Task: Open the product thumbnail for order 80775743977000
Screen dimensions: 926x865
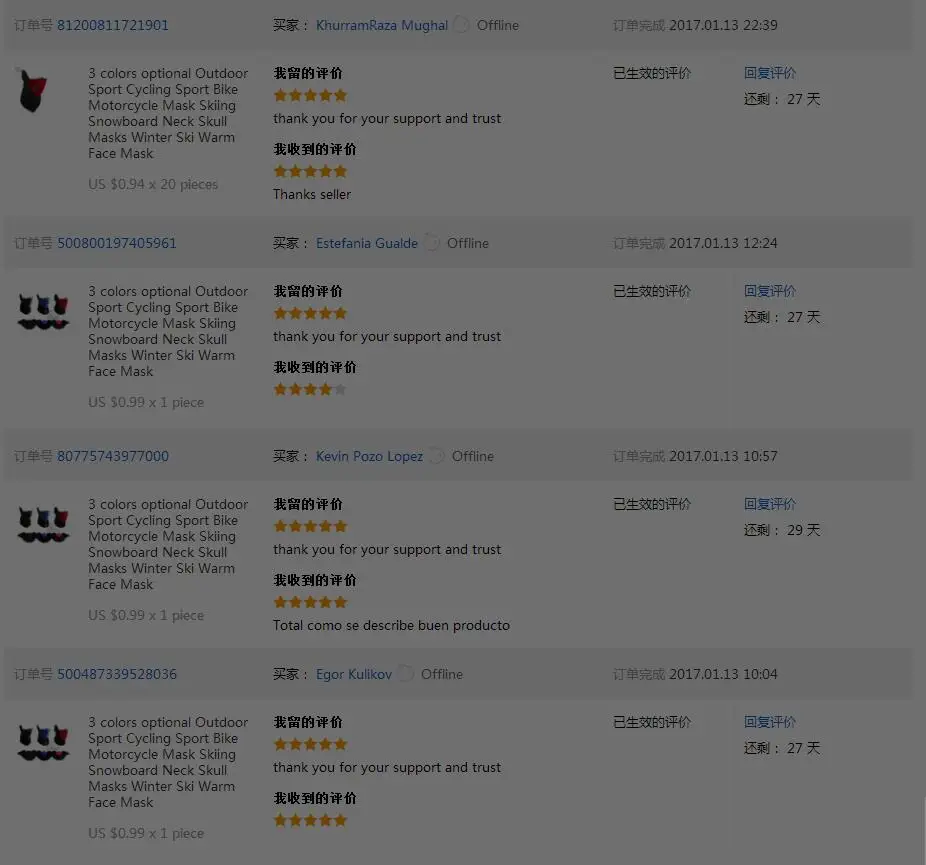Action: pyautogui.click(x=43, y=524)
